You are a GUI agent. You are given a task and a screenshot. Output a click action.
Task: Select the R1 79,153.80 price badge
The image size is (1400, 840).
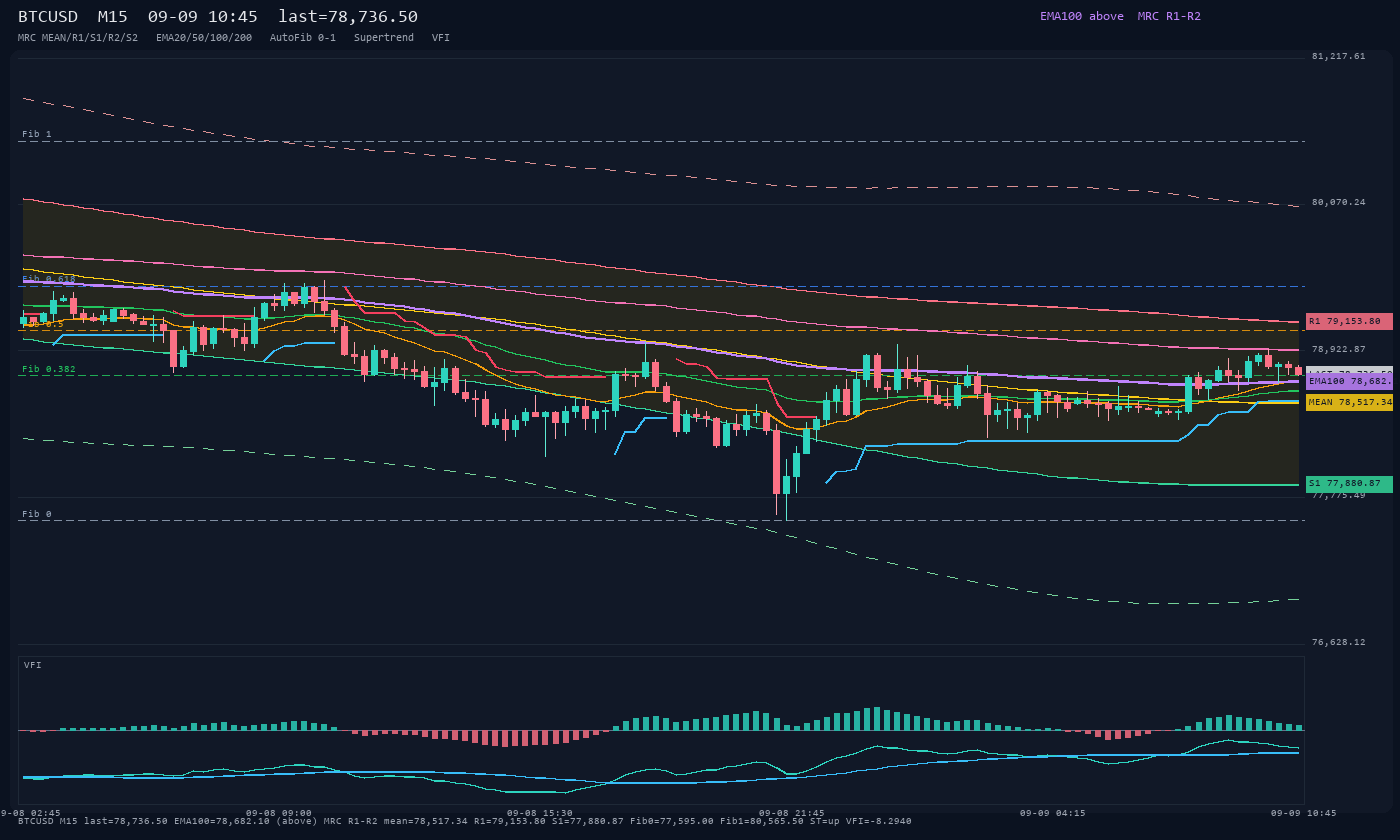click(1349, 321)
